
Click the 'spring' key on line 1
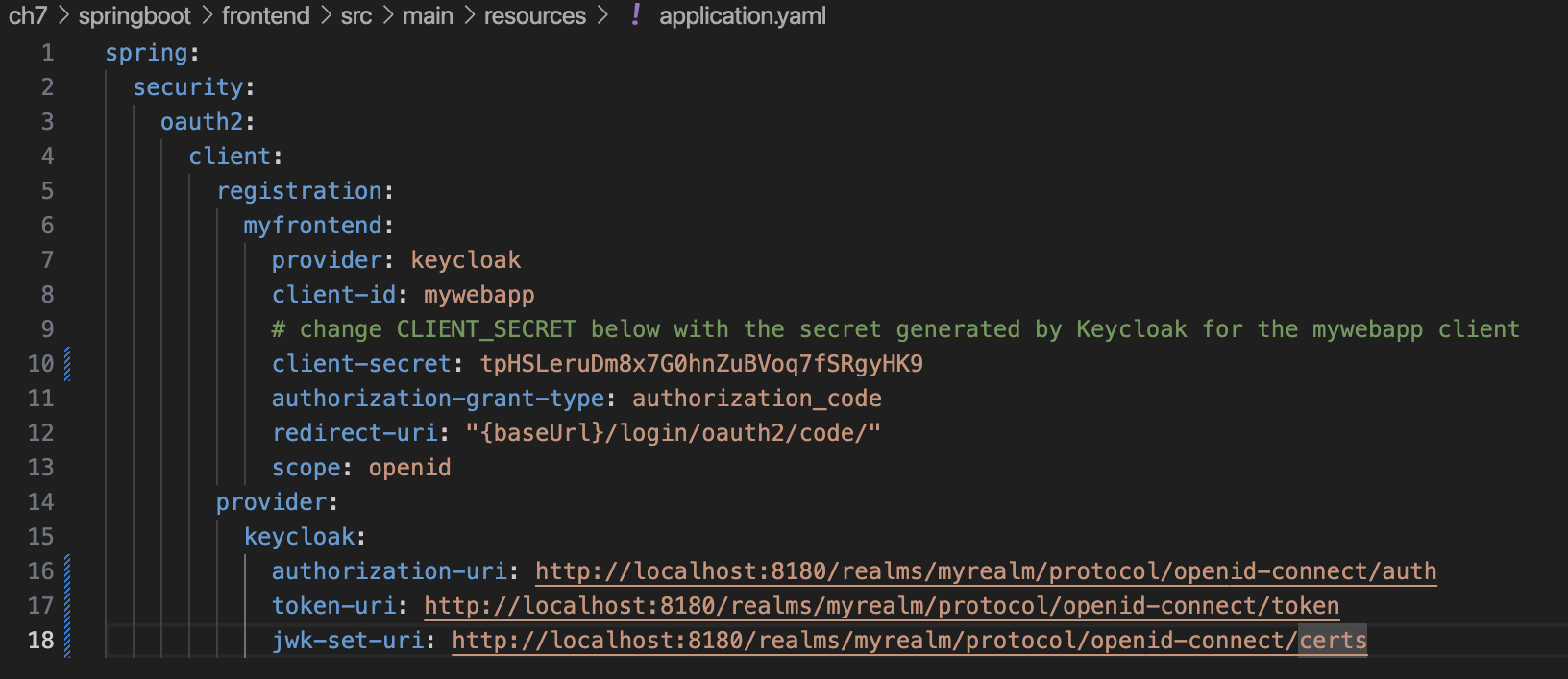[x=147, y=53]
